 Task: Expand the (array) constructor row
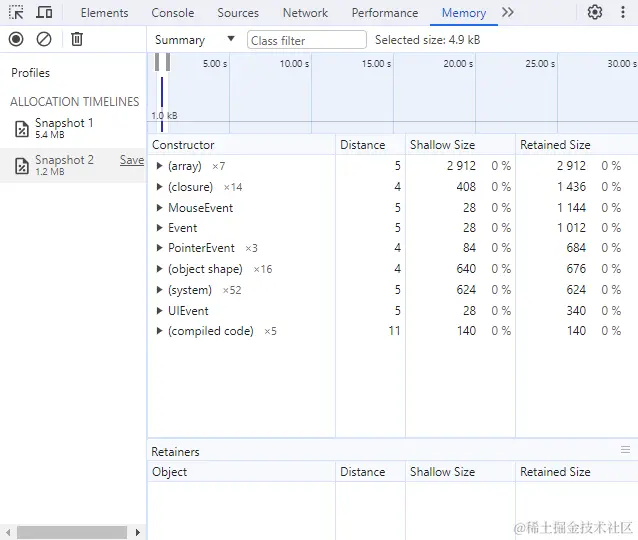click(159, 166)
